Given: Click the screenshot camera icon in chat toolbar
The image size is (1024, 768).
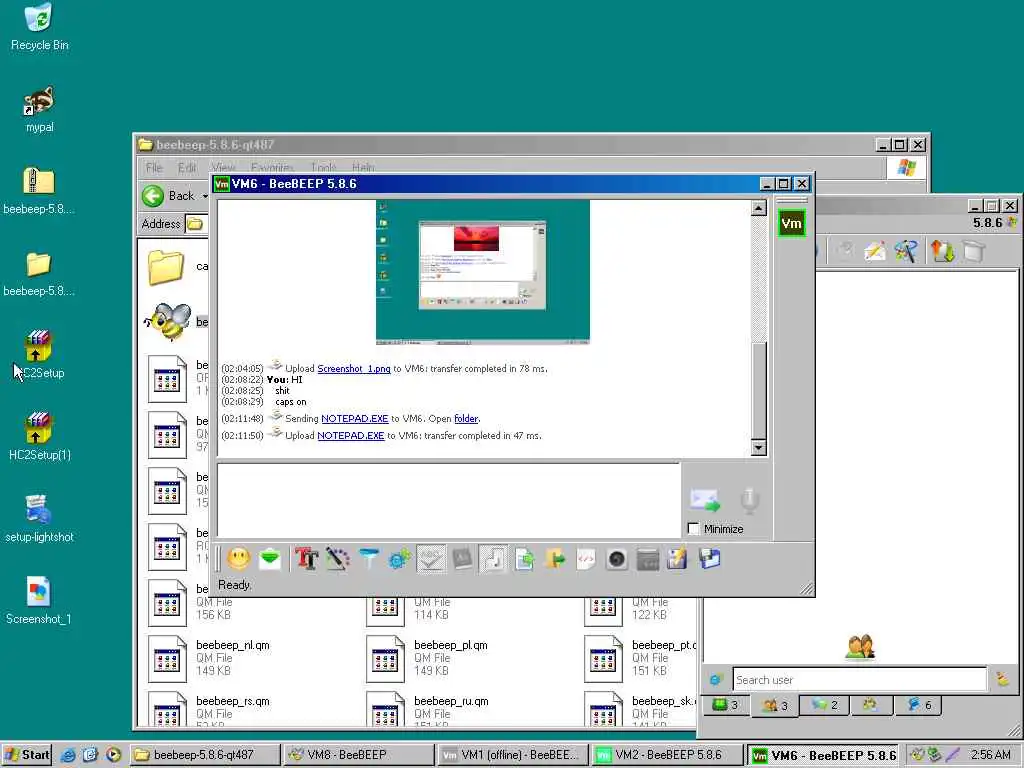Looking at the screenshot, I should pyautogui.click(x=616, y=559).
